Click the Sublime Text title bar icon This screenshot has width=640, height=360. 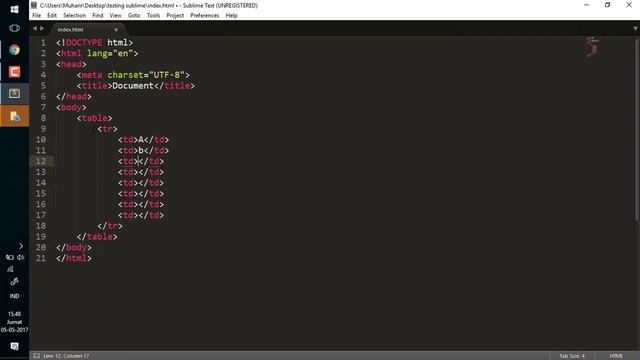(34, 5)
